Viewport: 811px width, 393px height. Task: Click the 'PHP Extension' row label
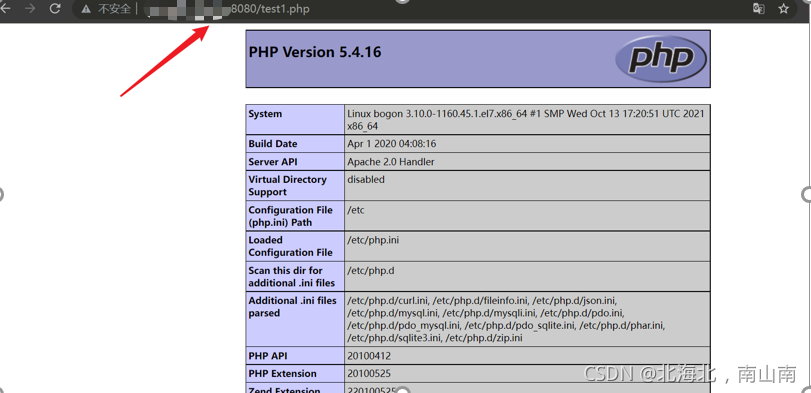pyautogui.click(x=282, y=373)
